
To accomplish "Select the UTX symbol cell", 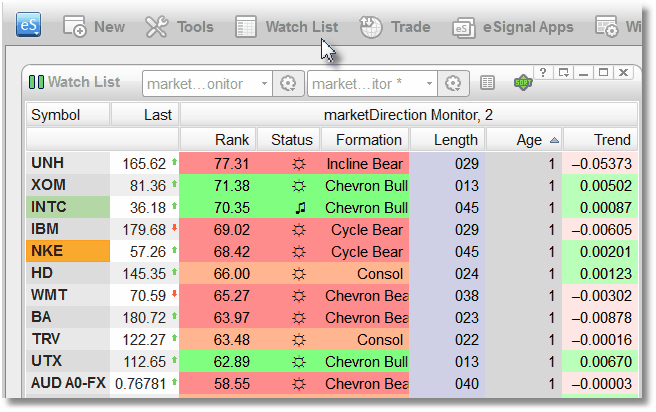I will (68, 361).
